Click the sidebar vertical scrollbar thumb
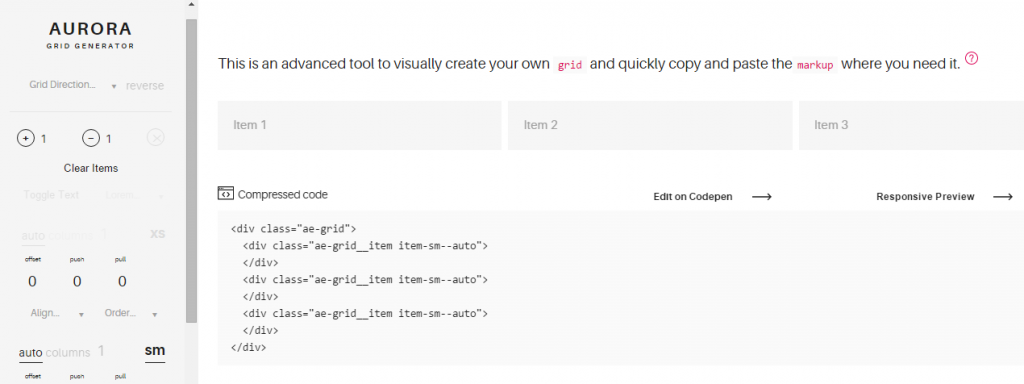1024x384 pixels. coord(191,170)
